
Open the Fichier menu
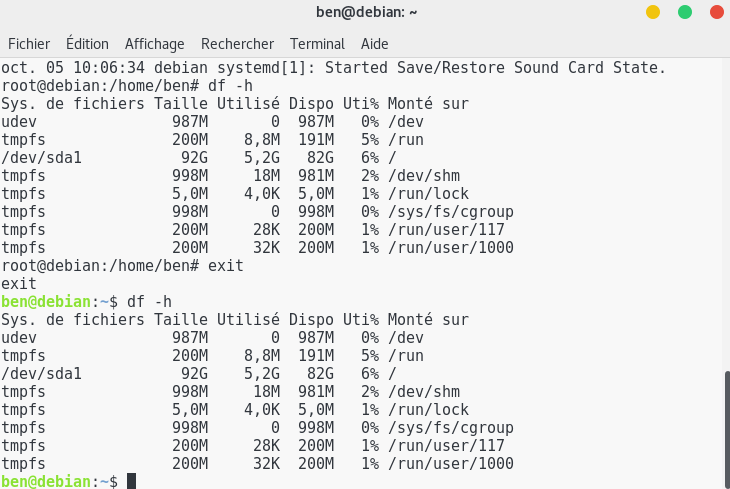point(29,44)
